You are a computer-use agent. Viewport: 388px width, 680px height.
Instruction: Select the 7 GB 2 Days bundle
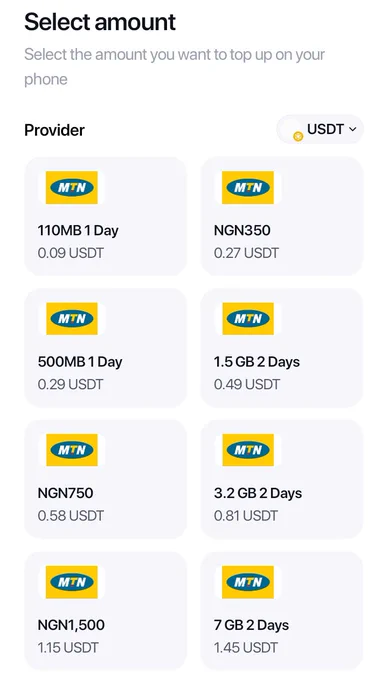click(x=282, y=611)
